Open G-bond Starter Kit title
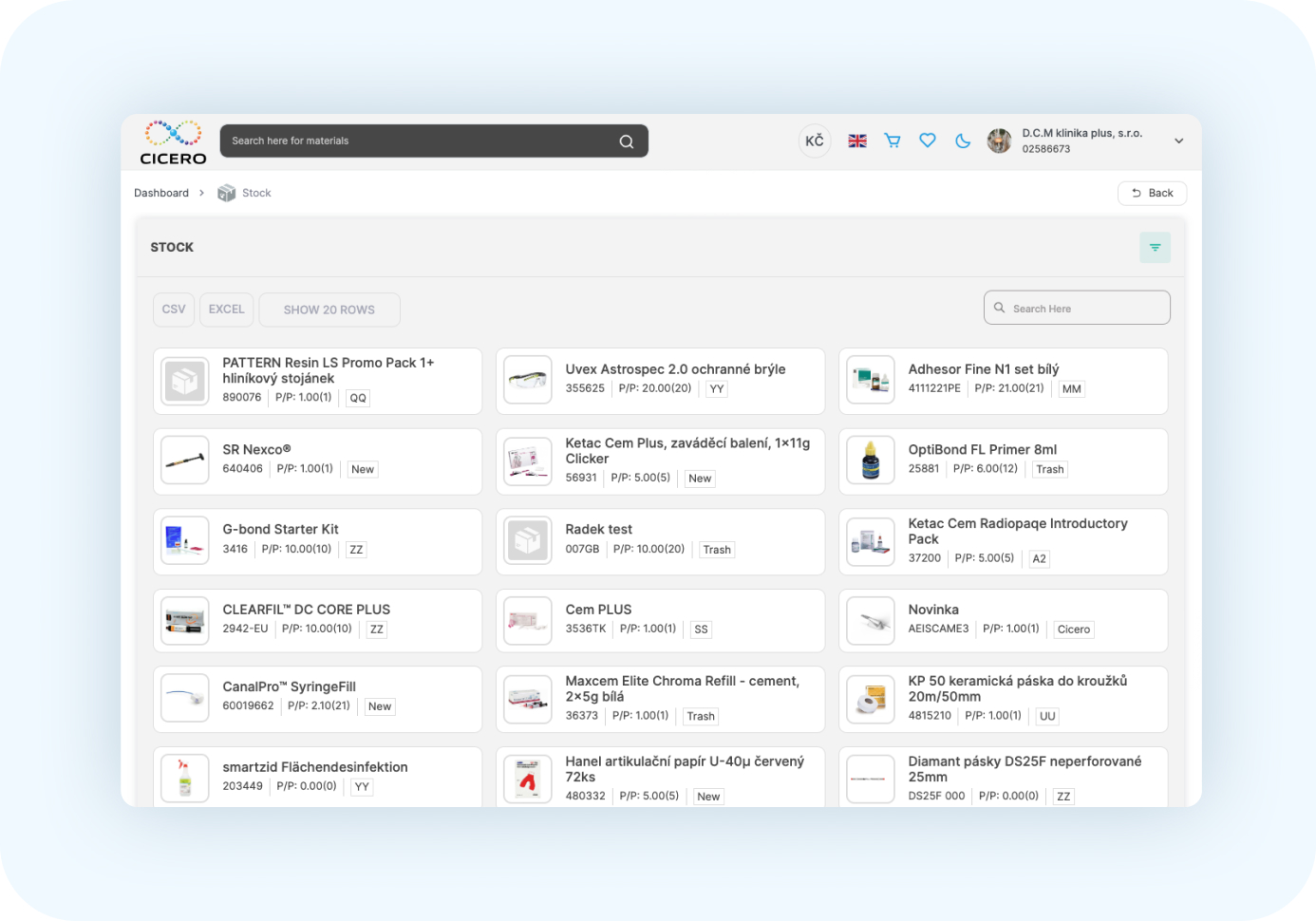The image size is (1316, 921). coord(281,530)
